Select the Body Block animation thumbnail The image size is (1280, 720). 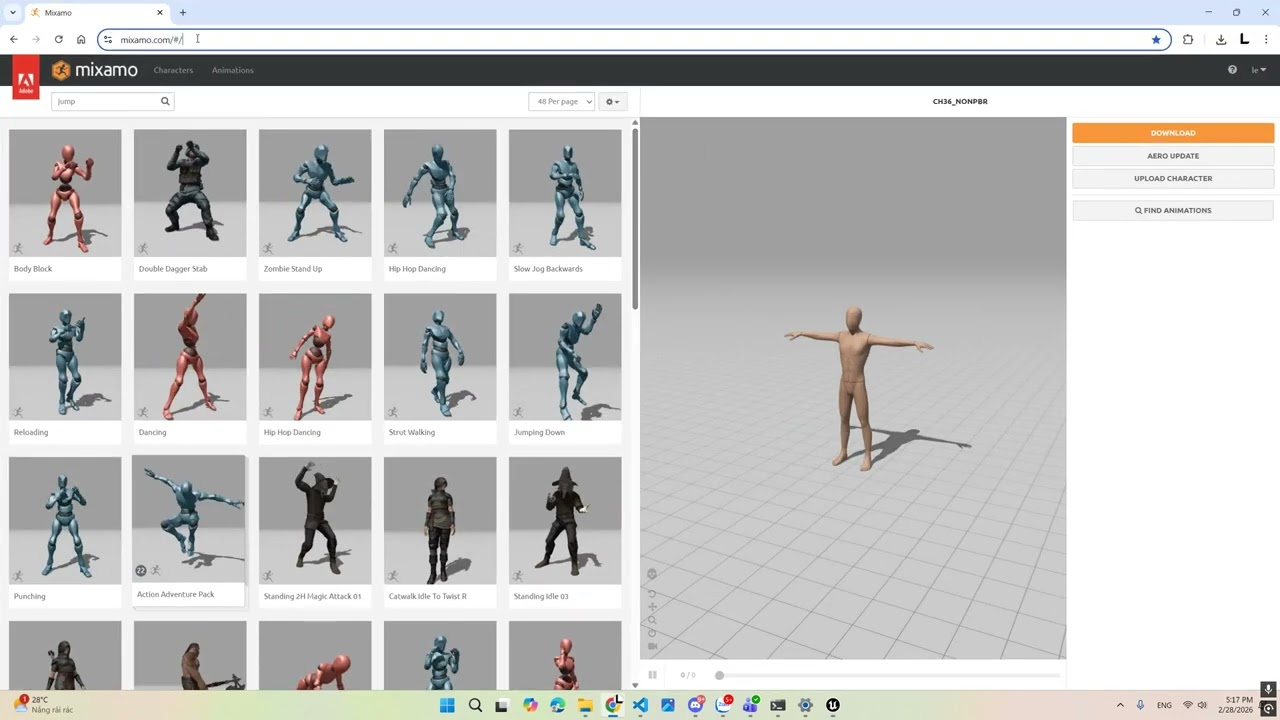point(65,192)
